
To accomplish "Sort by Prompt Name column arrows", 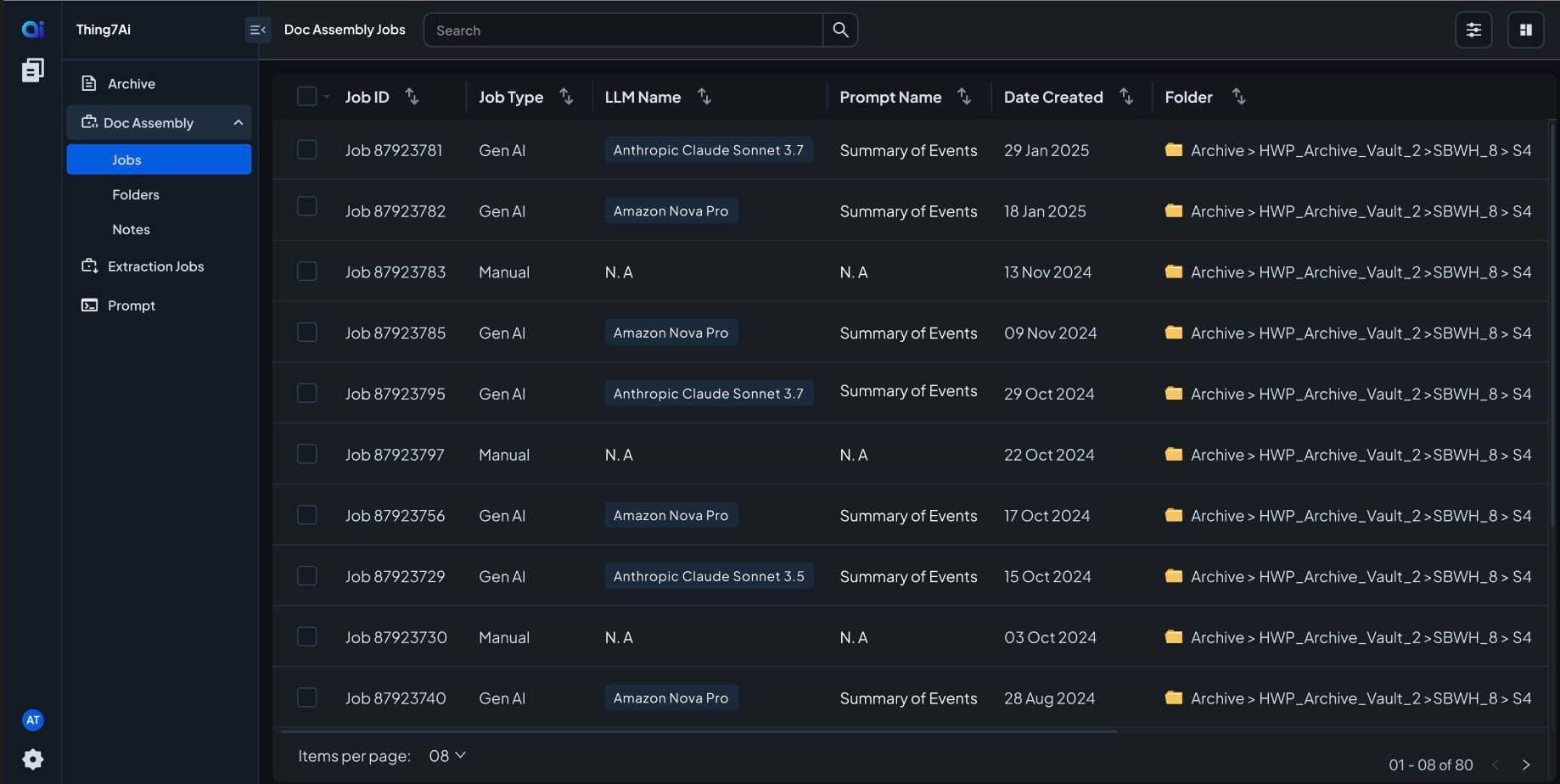I will tap(964, 97).
